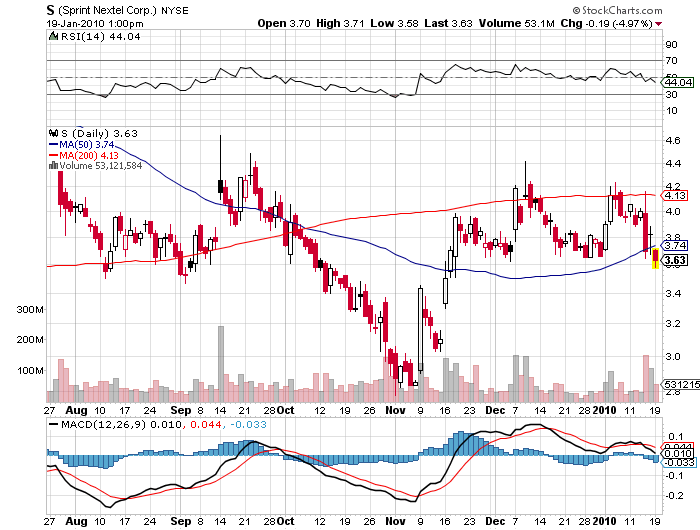Click the black MACD line legend marker

click(53, 425)
